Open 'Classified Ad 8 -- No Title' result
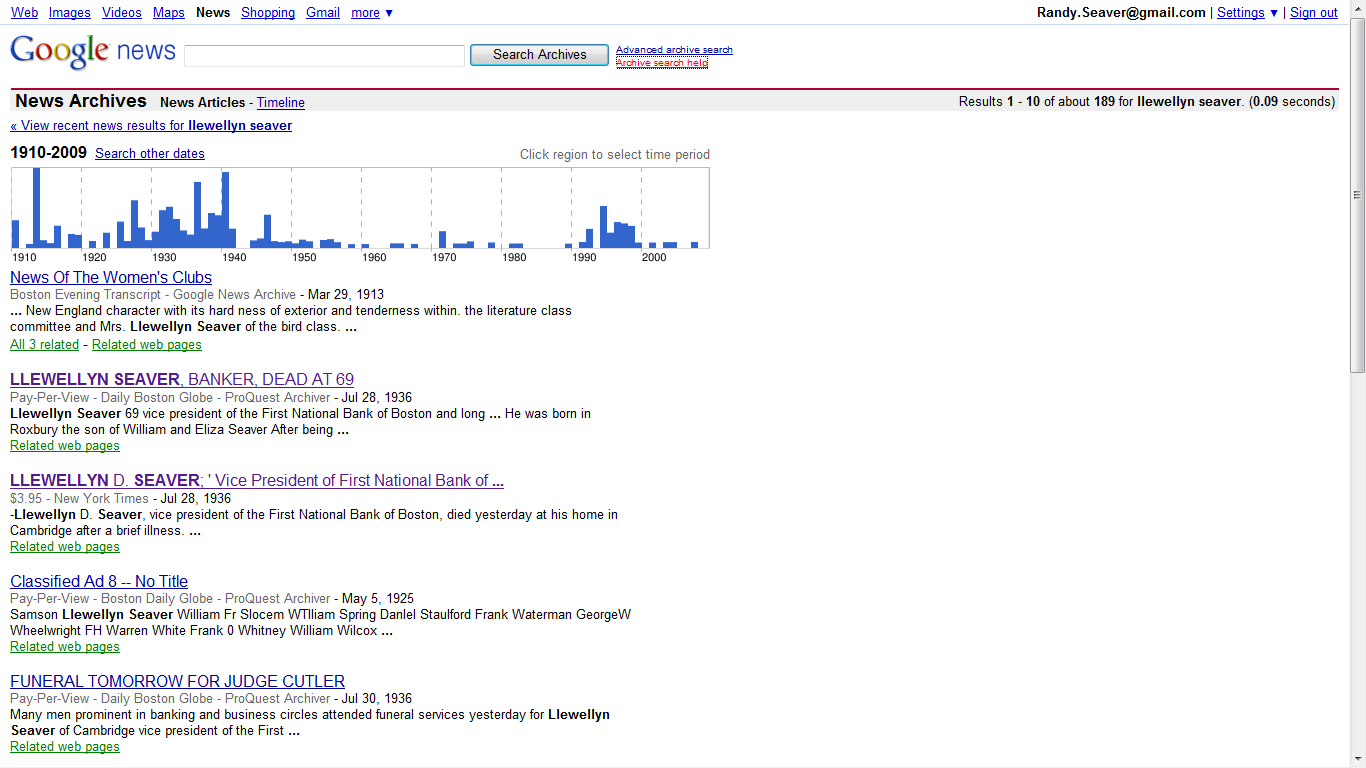The height and width of the screenshot is (768, 1366). (99, 582)
